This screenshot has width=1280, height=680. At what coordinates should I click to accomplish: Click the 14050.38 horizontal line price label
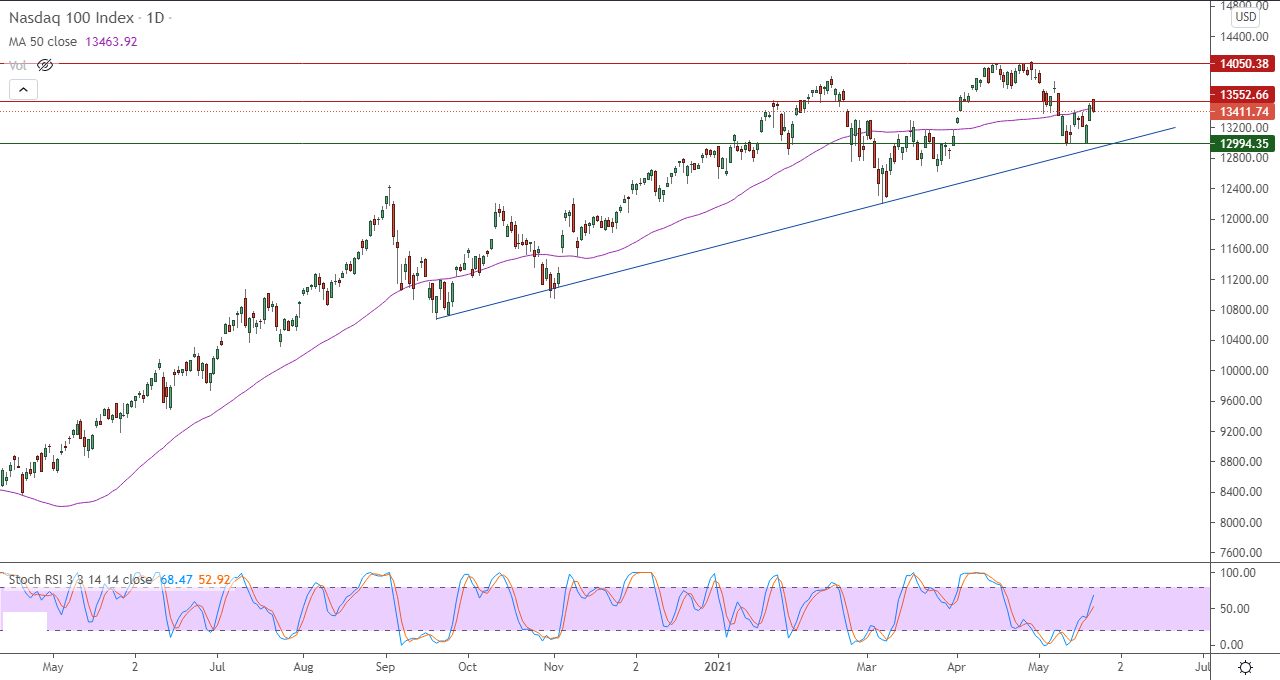(x=1243, y=63)
